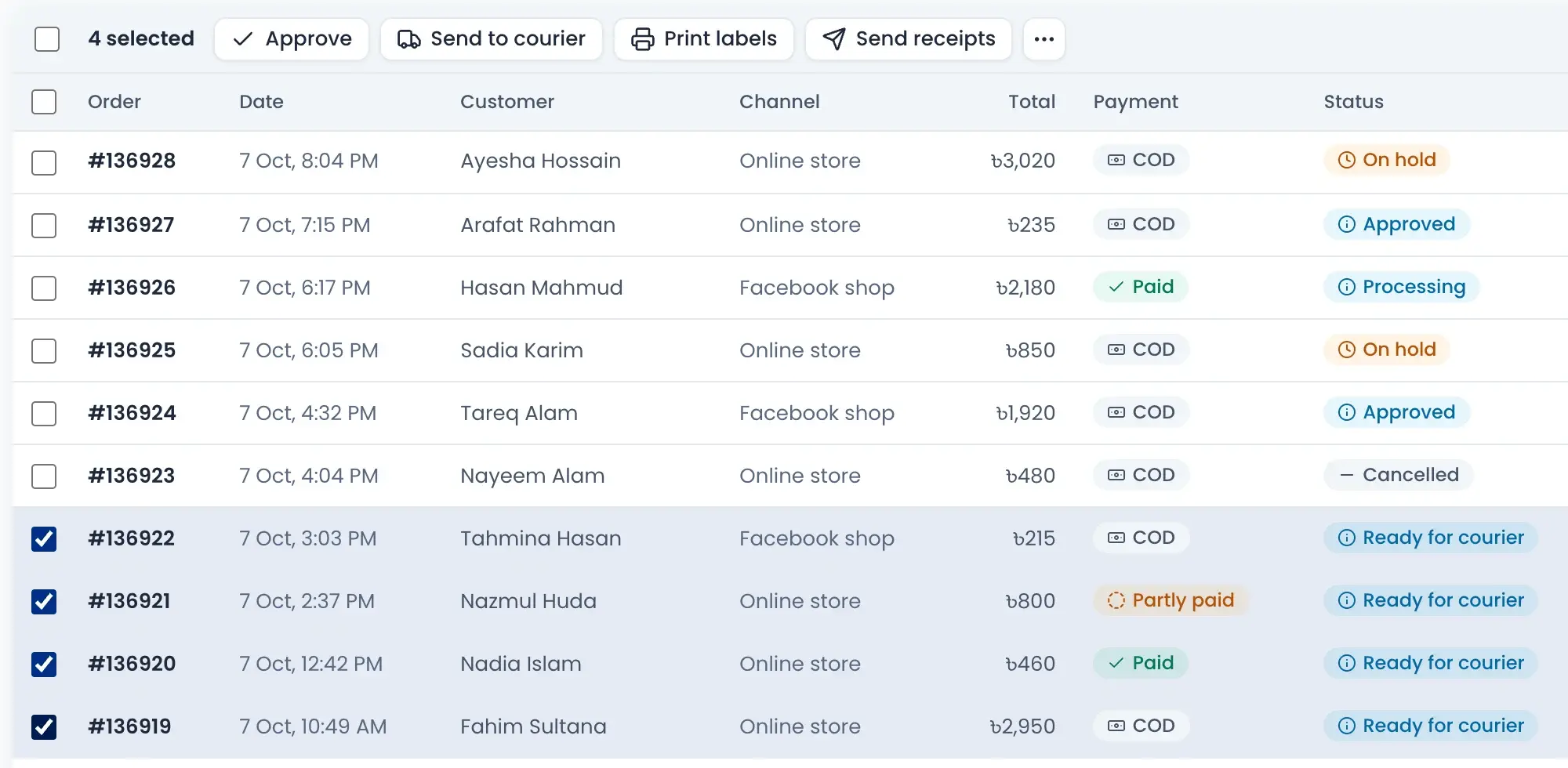This screenshot has height=768, width=1568.
Task: Click the Partly paid dashed circle icon
Action: pos(1116,600)
